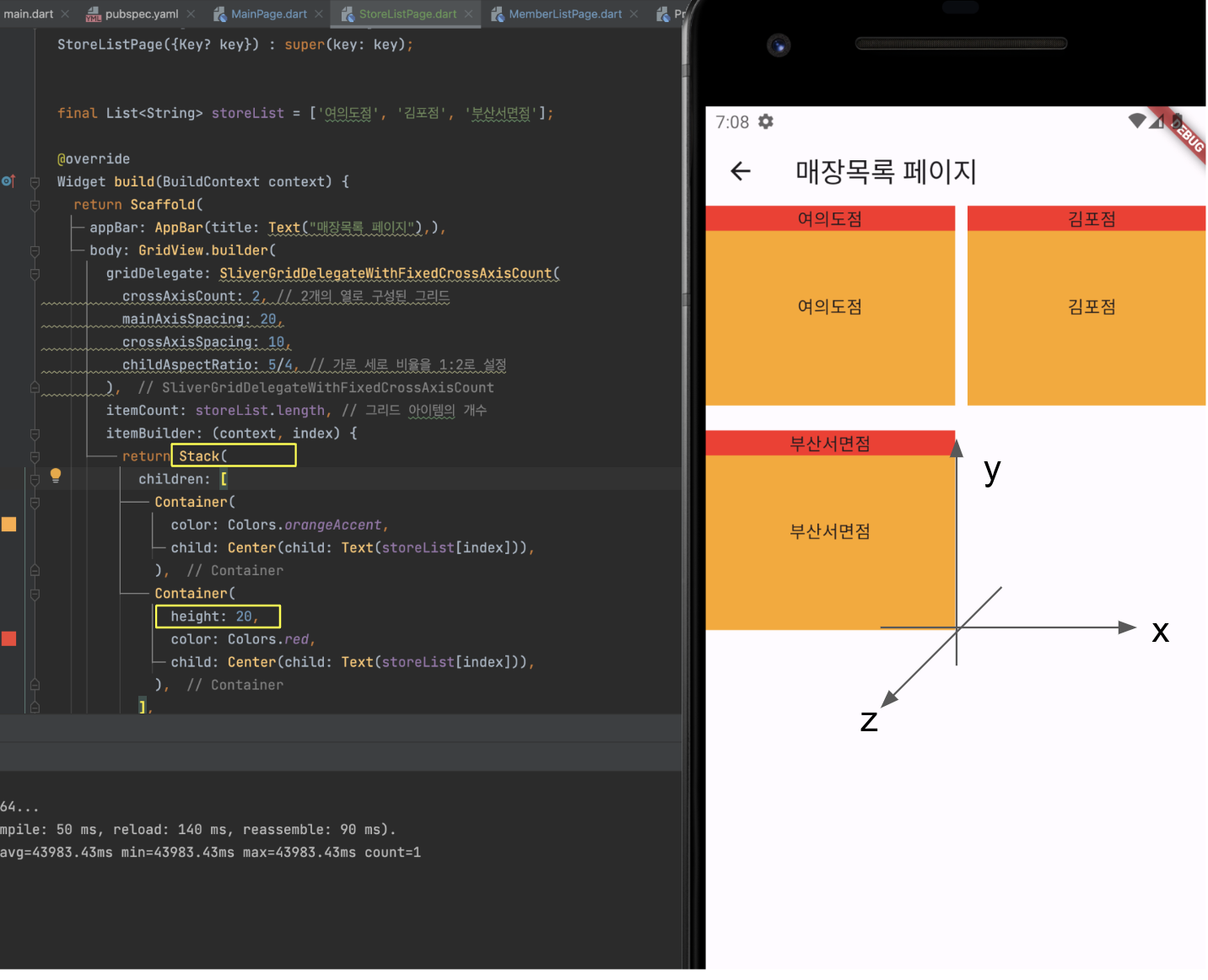Click the override gutter icon beside build
The image size is (1208, 980).
tap(8, 181)
